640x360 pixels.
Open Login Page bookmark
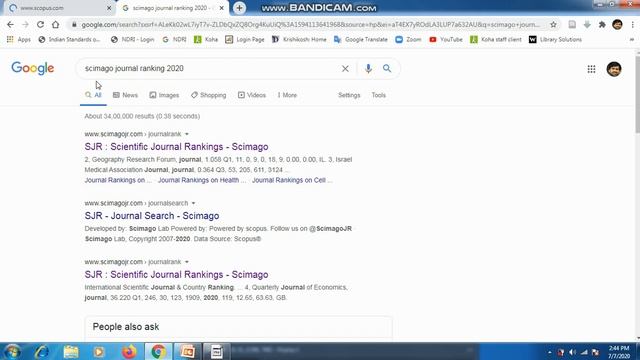[244, 39]
